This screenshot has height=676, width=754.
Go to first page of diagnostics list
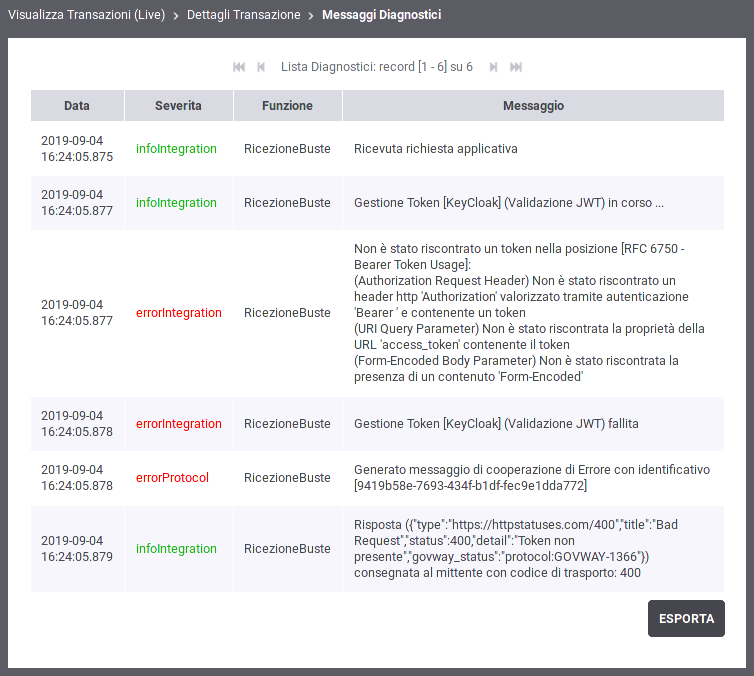[239, 67]
